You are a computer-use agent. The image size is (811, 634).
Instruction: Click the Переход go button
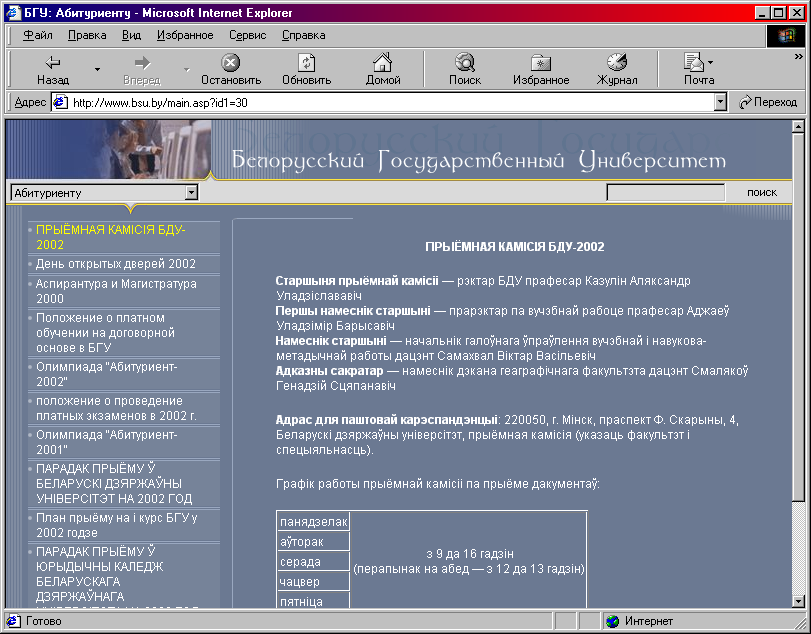(x=768, y=102)
